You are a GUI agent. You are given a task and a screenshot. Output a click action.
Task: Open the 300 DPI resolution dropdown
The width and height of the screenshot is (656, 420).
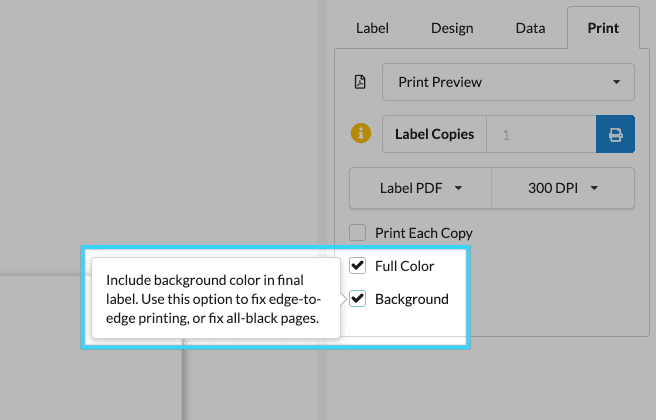point(563,188)
